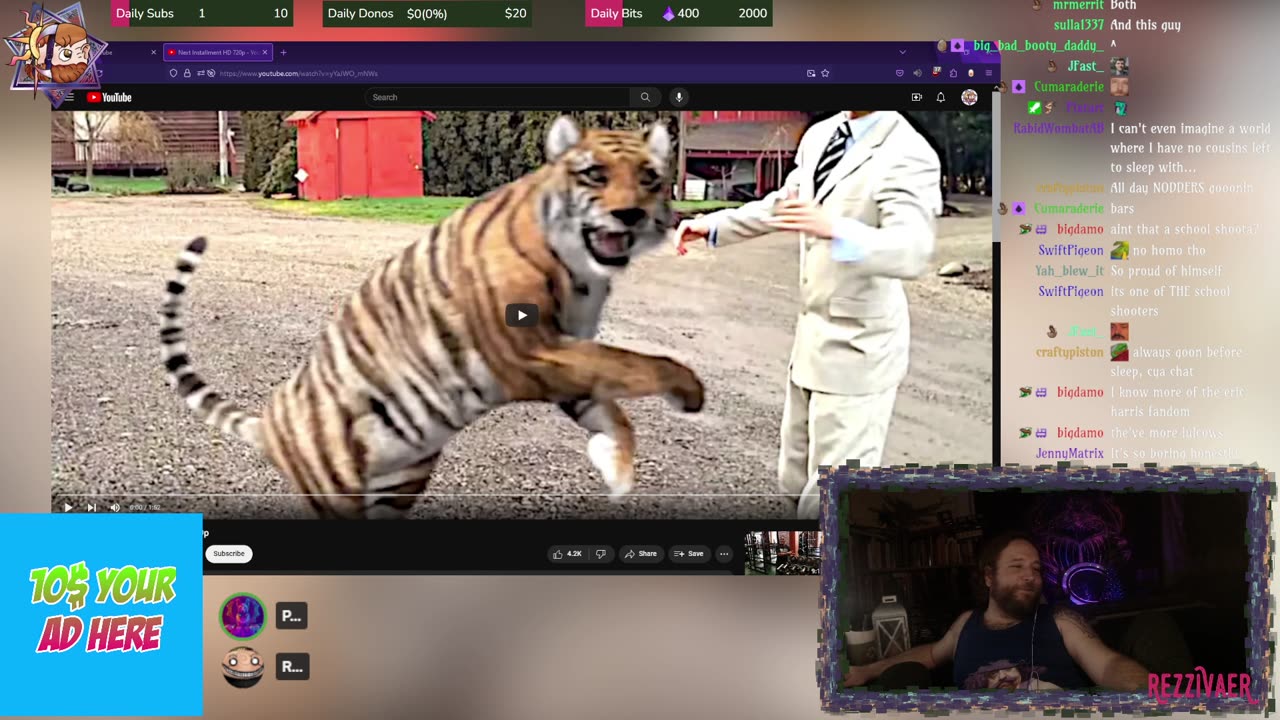The image size is (1280, 720).
Task: Open the YouTube Create video icon
Action: click(x=916, y=97)
